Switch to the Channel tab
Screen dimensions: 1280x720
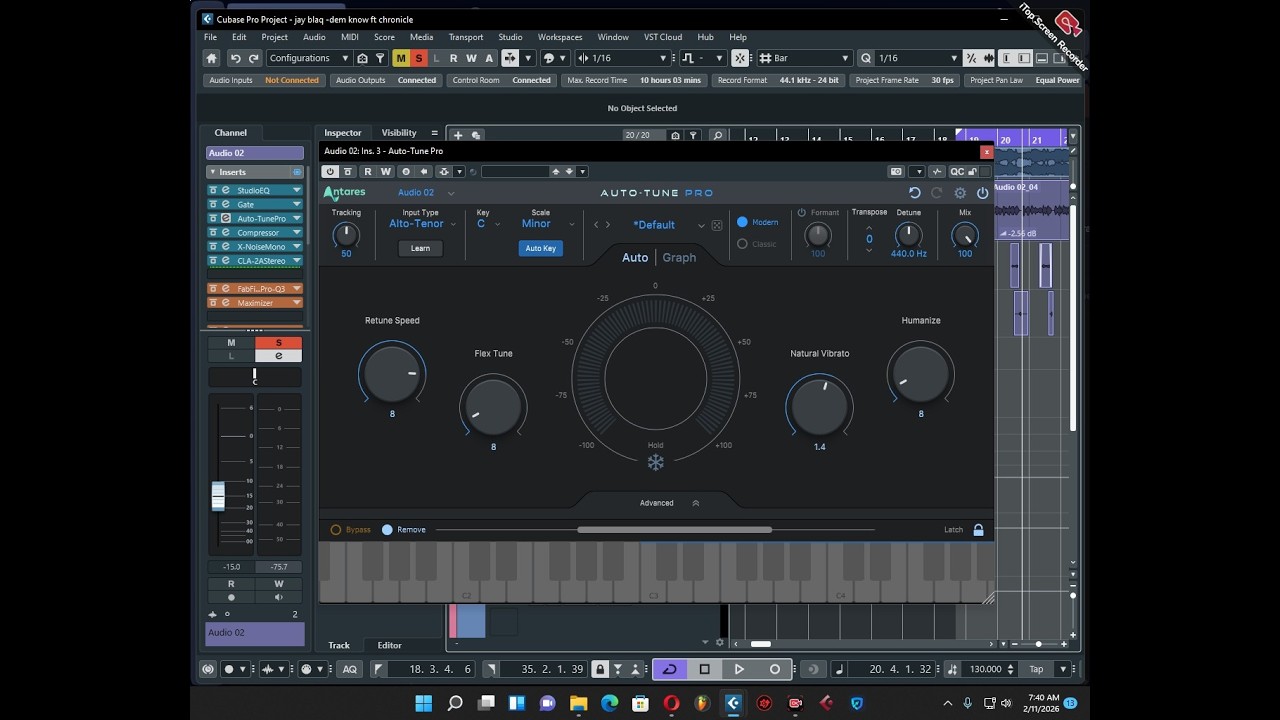pos(231,132)
